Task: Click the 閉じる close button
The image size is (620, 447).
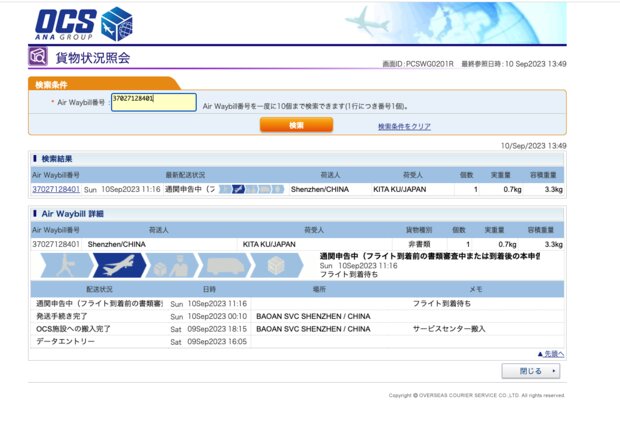Action: point(531,371)
